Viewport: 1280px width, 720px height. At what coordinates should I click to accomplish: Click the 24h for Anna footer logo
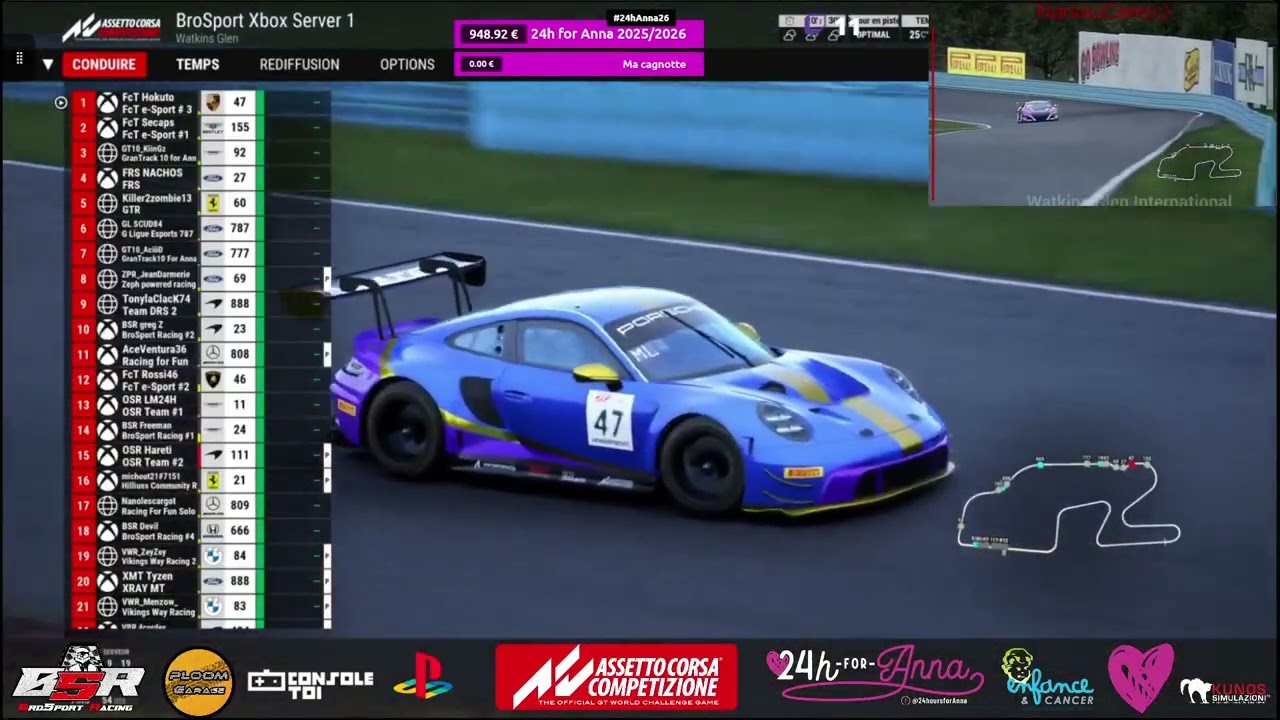(875, 675)
